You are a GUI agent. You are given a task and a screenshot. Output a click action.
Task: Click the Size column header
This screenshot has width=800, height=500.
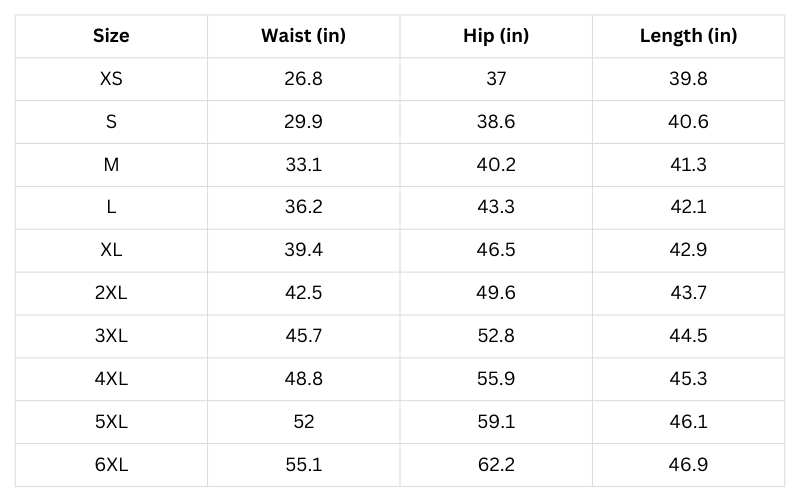pyautogui.click(x=111, y=36)
